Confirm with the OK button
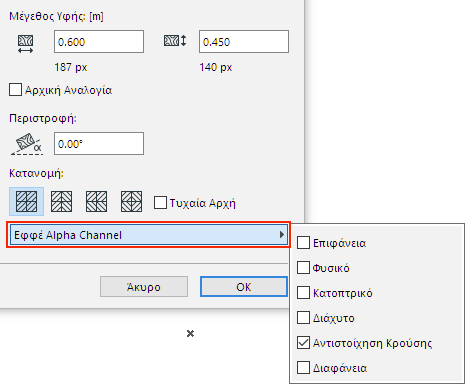 [244, 287]
